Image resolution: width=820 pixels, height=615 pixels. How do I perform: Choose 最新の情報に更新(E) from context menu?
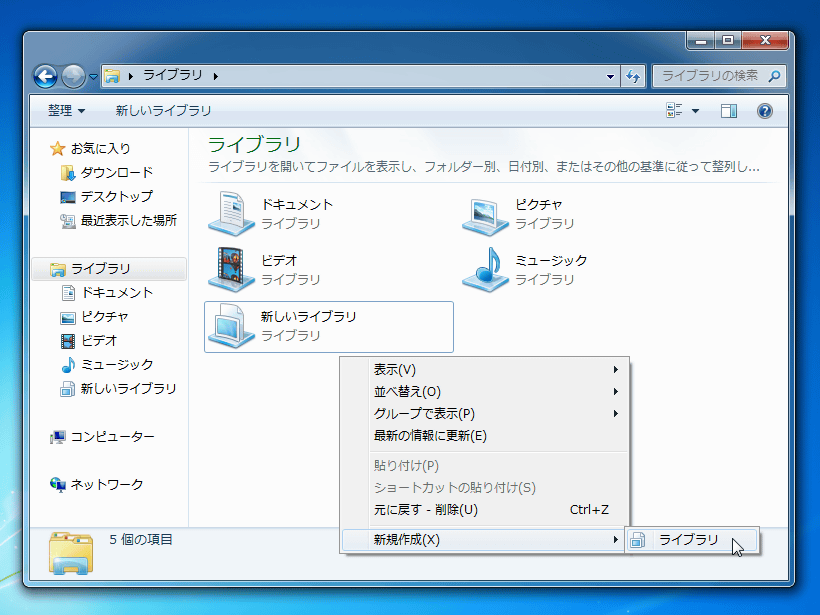pyautogui.click(x=484, y=436)
